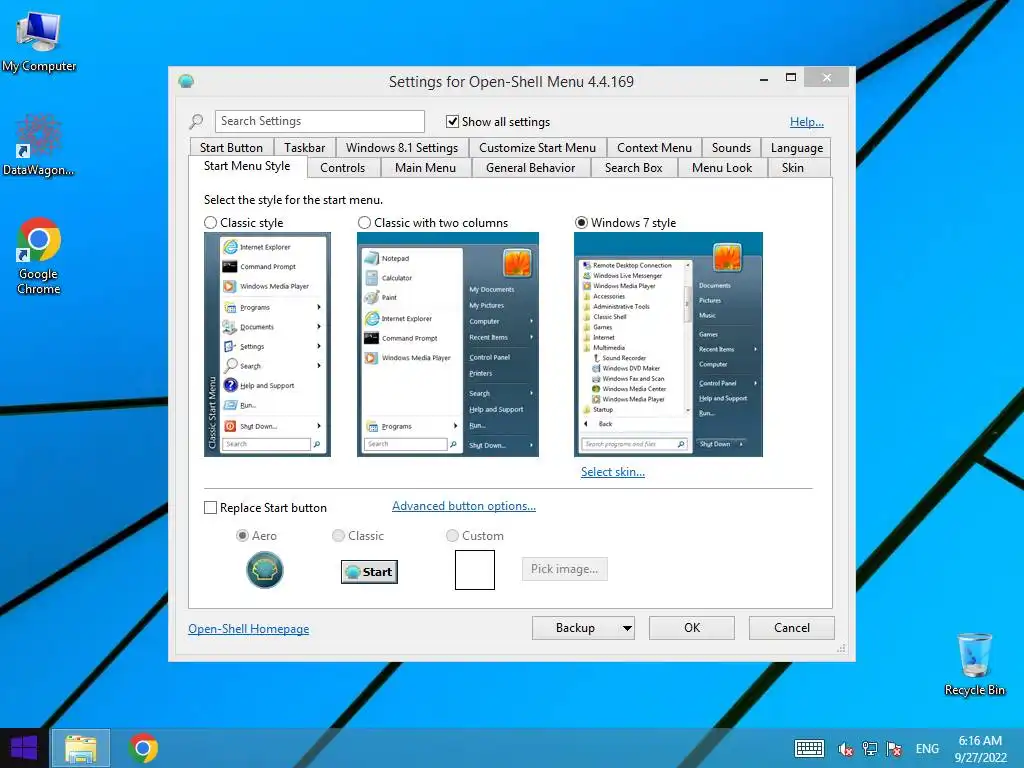The width and height of the screenshot is (1024, 768).
Task: Open Chrome from the taskbar
Action: point(144,748)
